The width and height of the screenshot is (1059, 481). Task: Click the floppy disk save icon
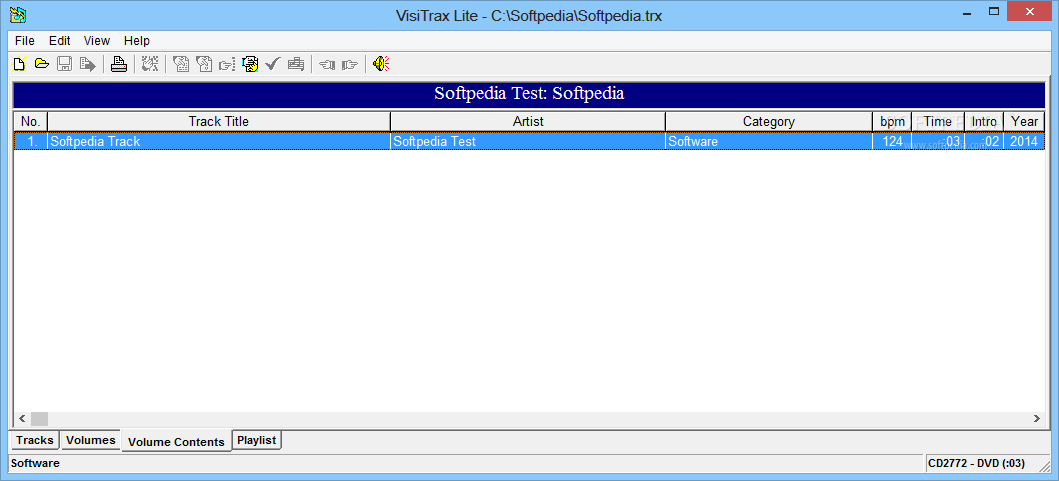coord(64,64)
